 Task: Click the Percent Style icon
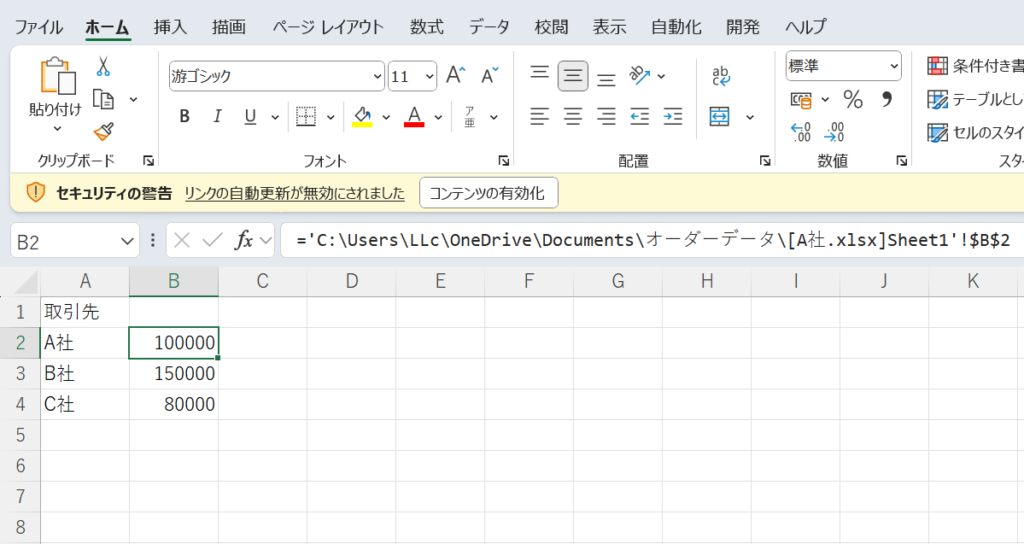[853, 99]
